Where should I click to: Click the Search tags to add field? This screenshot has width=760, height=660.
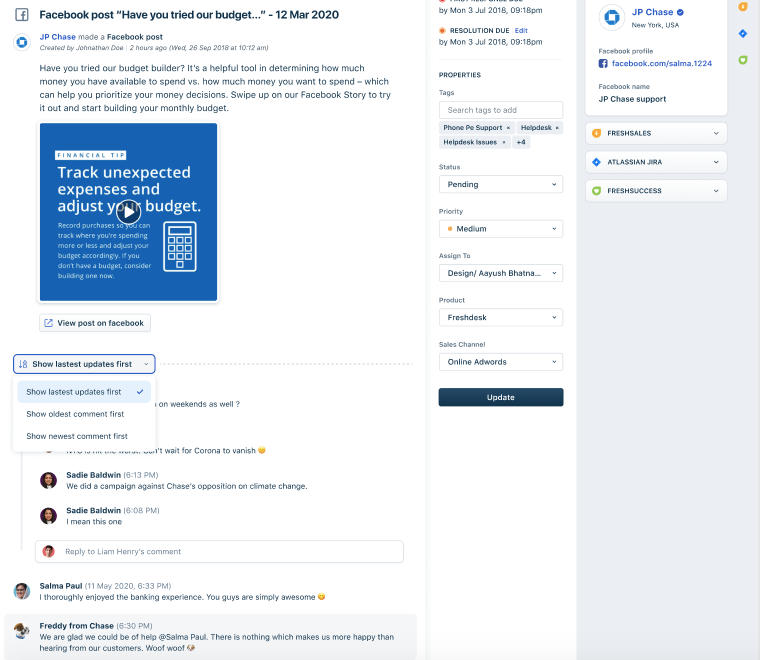[x=501, y=110]
